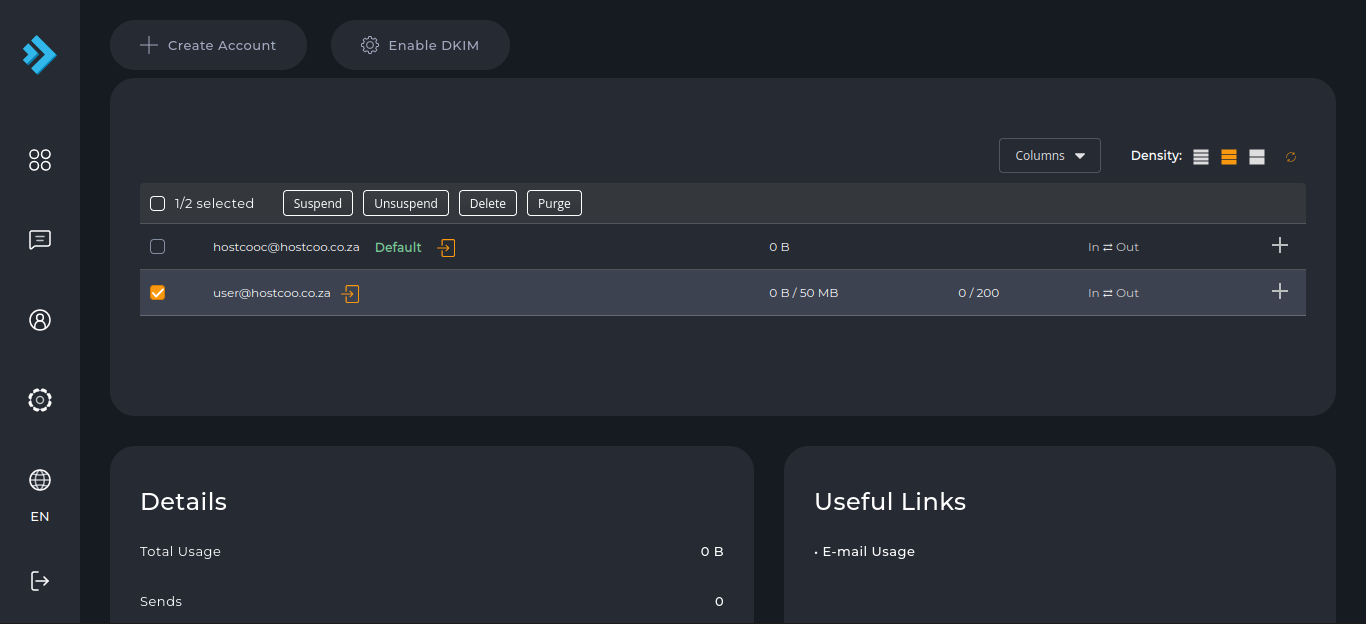Log in to user@hostcoo.co.za mailbox icon

[350, 293]
